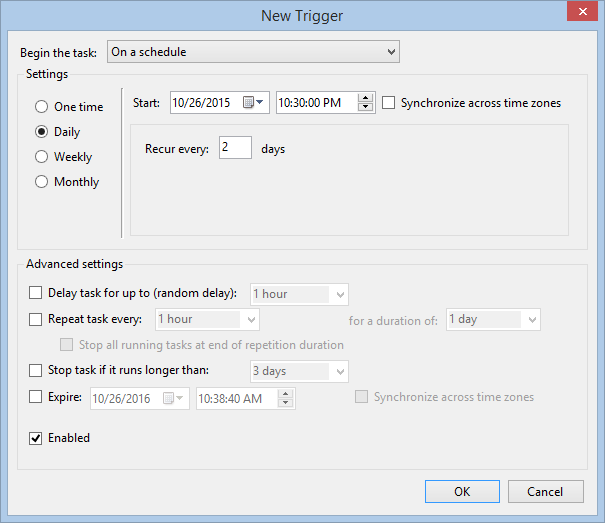
Task: Enable Synchronize across time zones for Start
Action: (389, 103)
